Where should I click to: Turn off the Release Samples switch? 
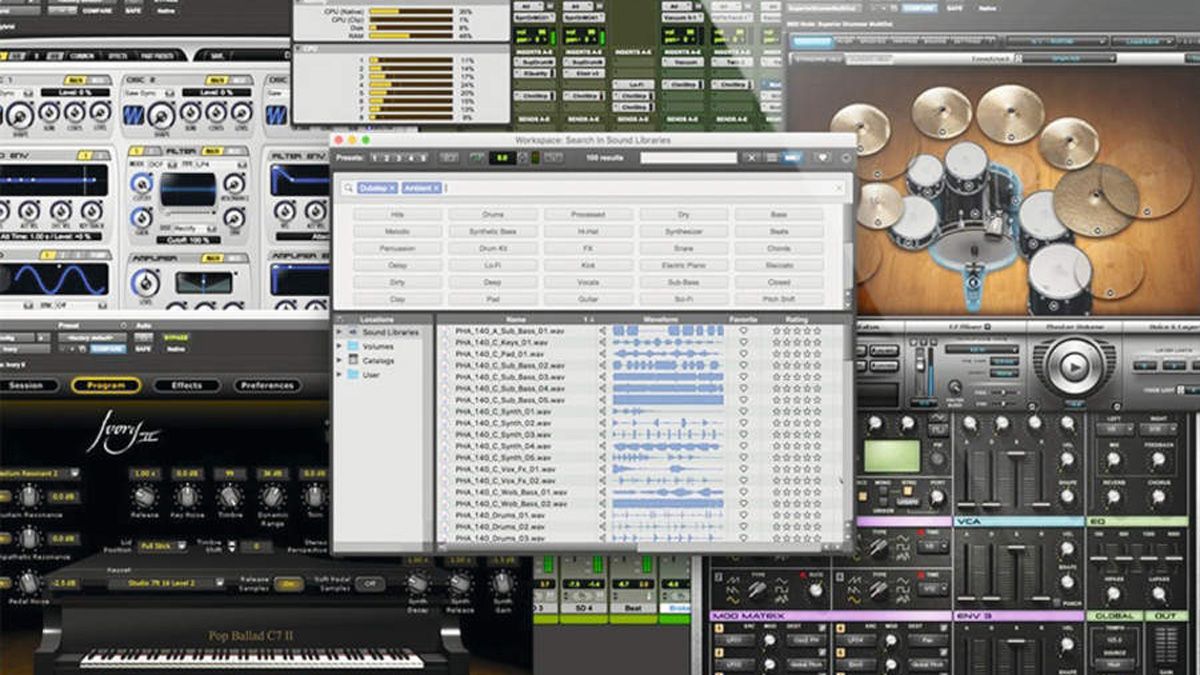click(x=289, y=584)
